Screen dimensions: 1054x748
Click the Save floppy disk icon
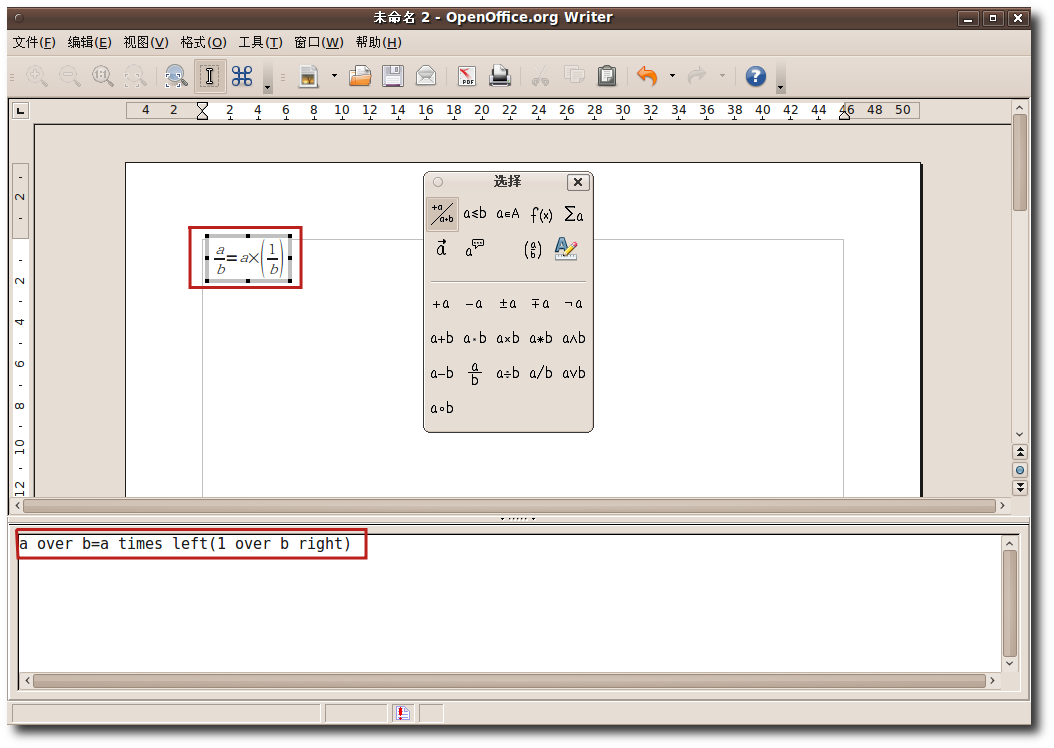[x=393, y=77]
